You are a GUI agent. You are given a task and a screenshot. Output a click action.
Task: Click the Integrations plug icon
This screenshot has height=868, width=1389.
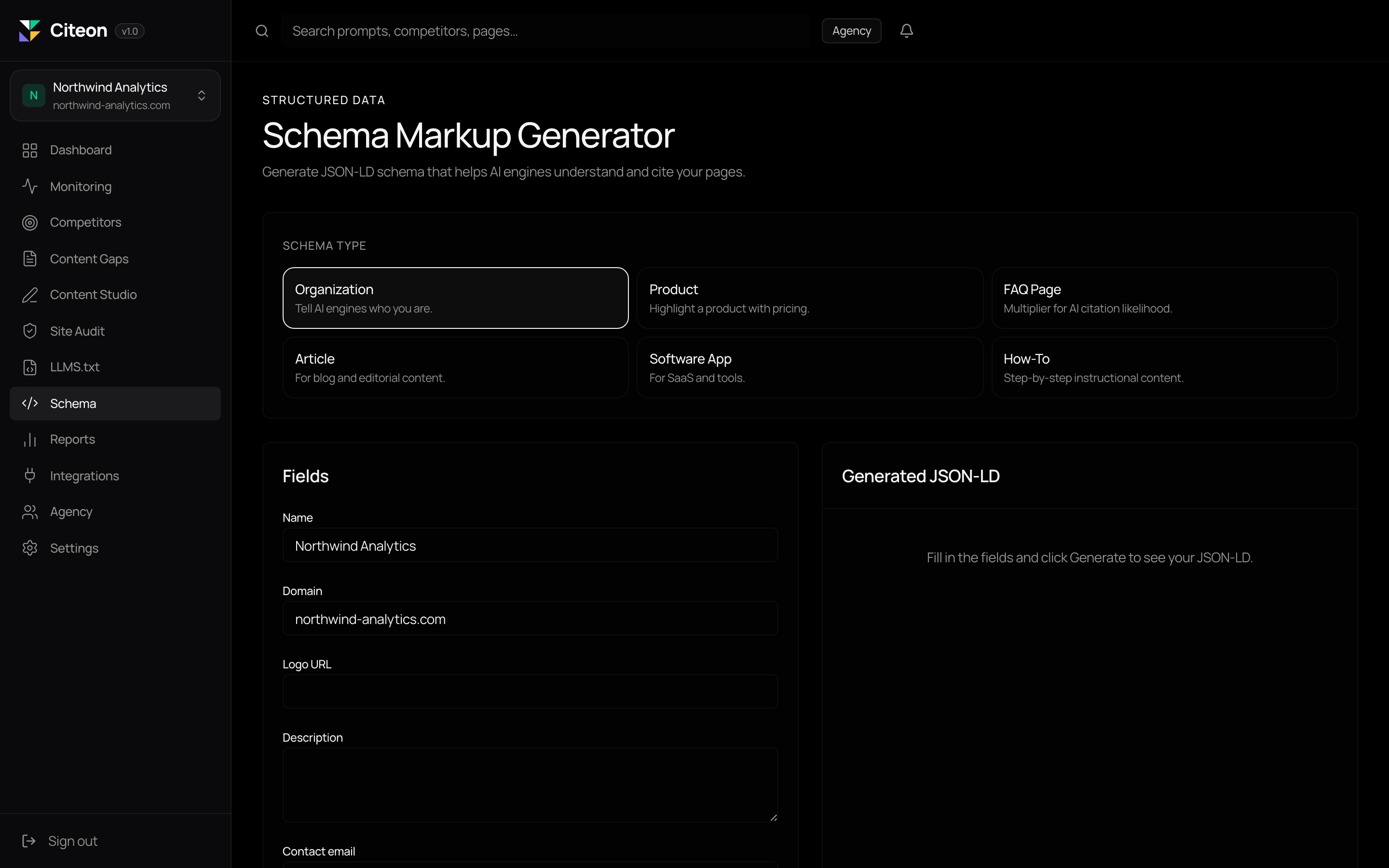30,476
